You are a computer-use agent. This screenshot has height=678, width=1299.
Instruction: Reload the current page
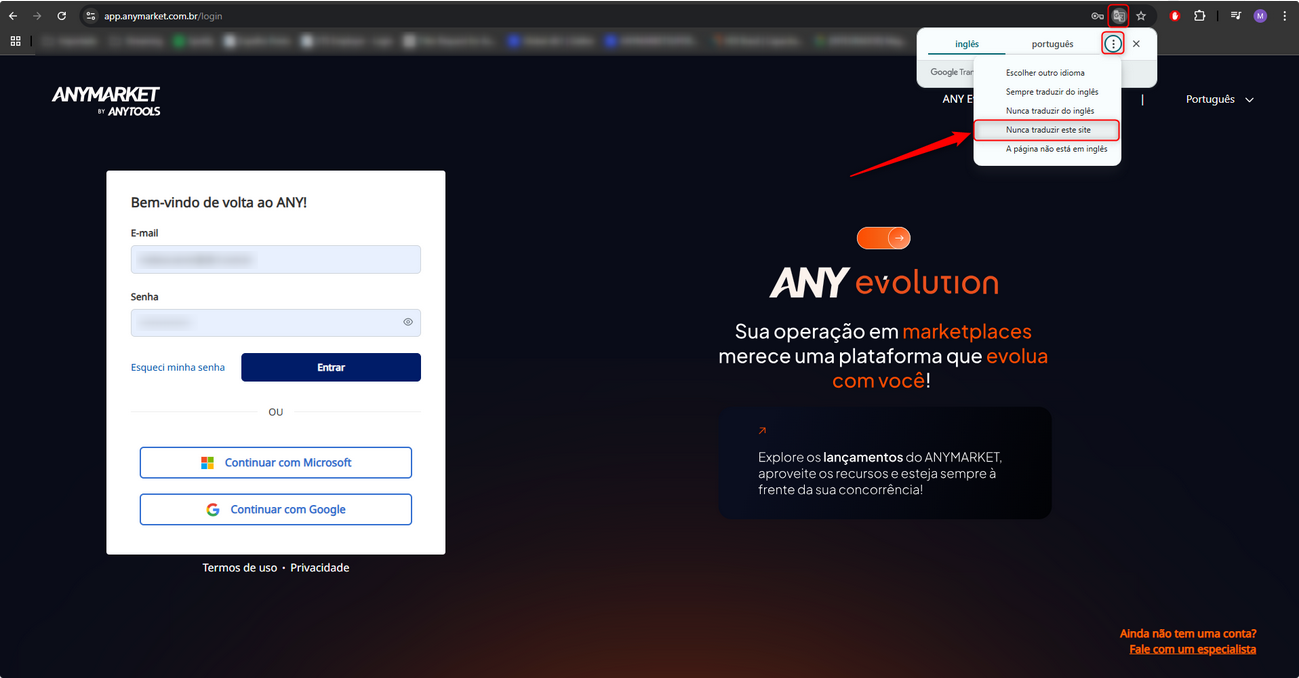click(62, 16)
